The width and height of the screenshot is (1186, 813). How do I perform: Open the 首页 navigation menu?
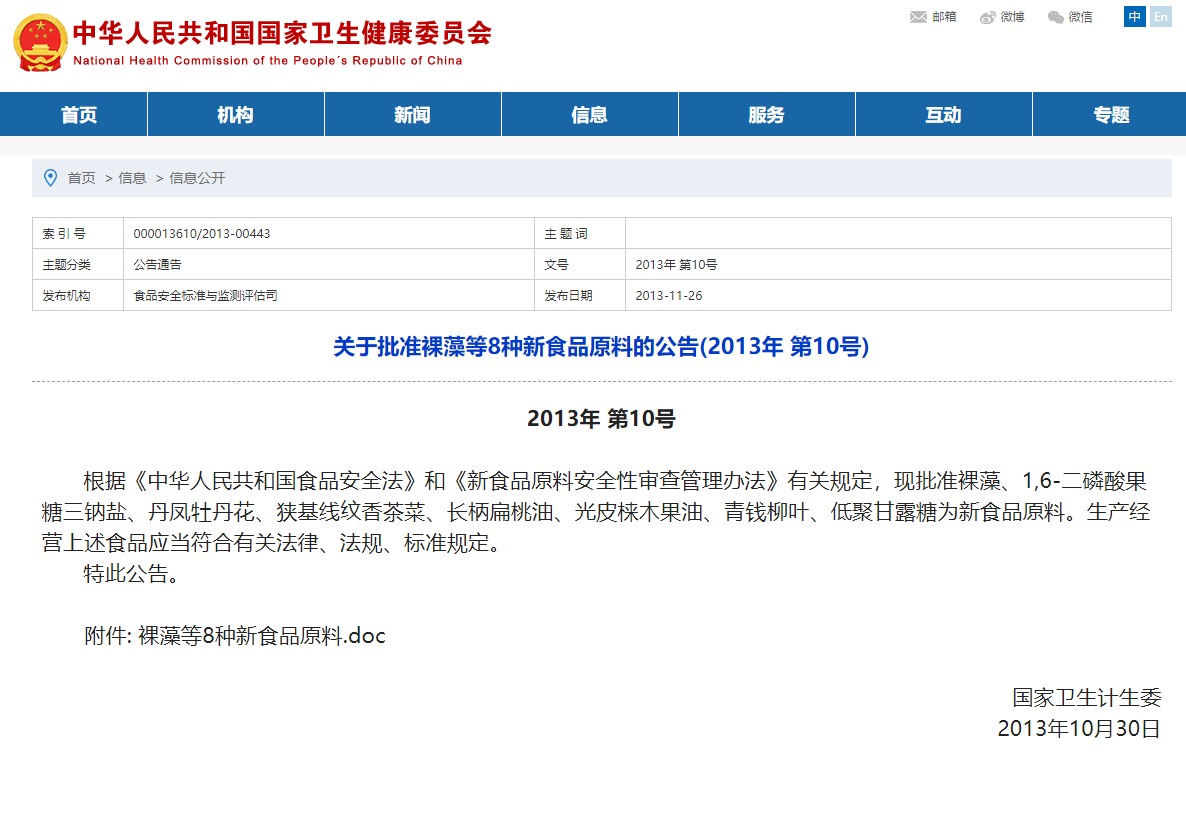click(79, 114)
